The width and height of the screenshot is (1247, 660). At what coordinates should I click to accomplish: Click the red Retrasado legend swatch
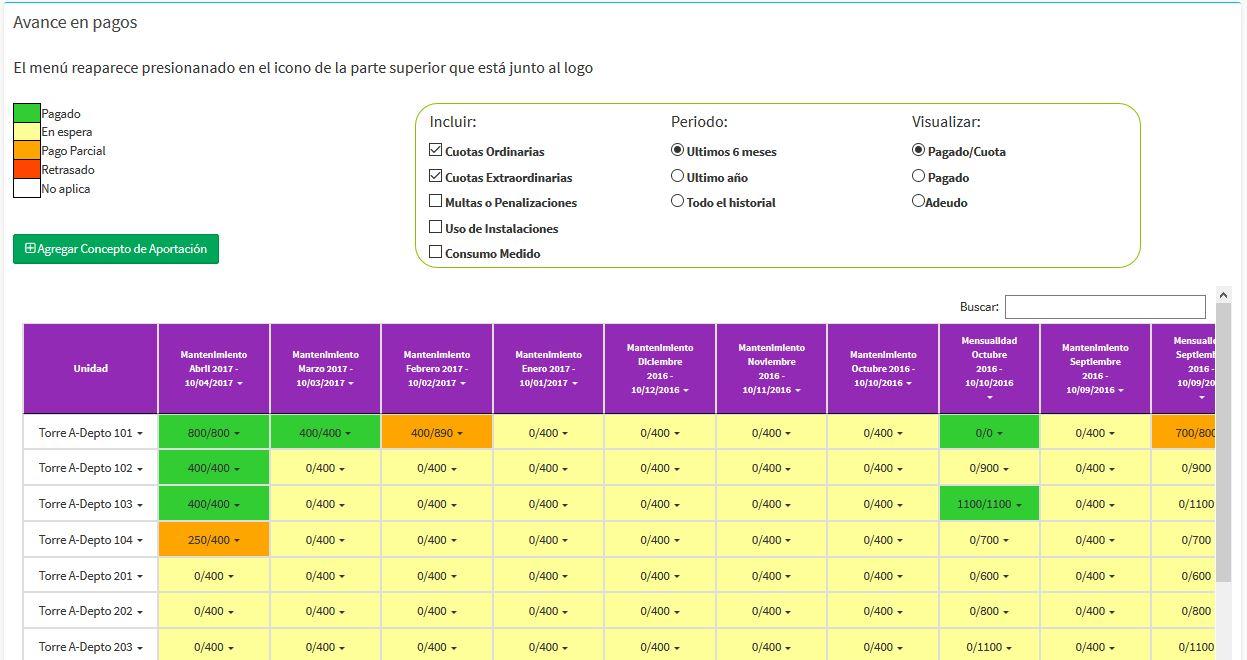click(27, 170)
